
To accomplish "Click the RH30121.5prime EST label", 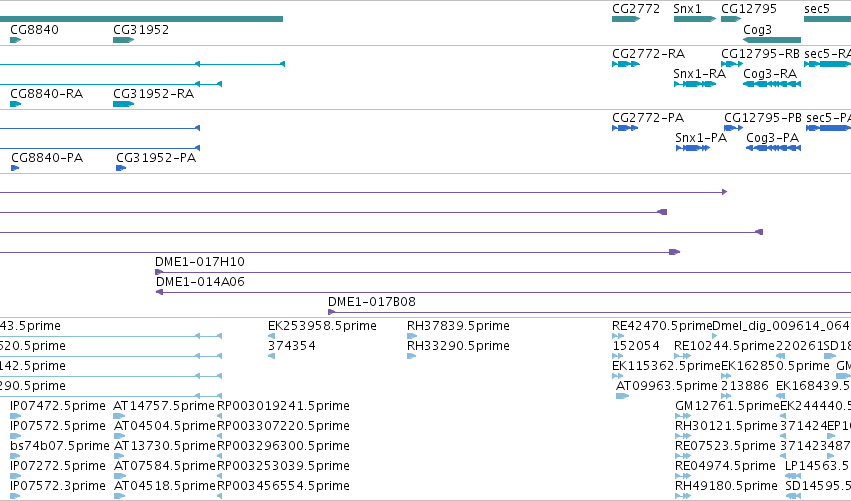I will click(x=726, y=426).
